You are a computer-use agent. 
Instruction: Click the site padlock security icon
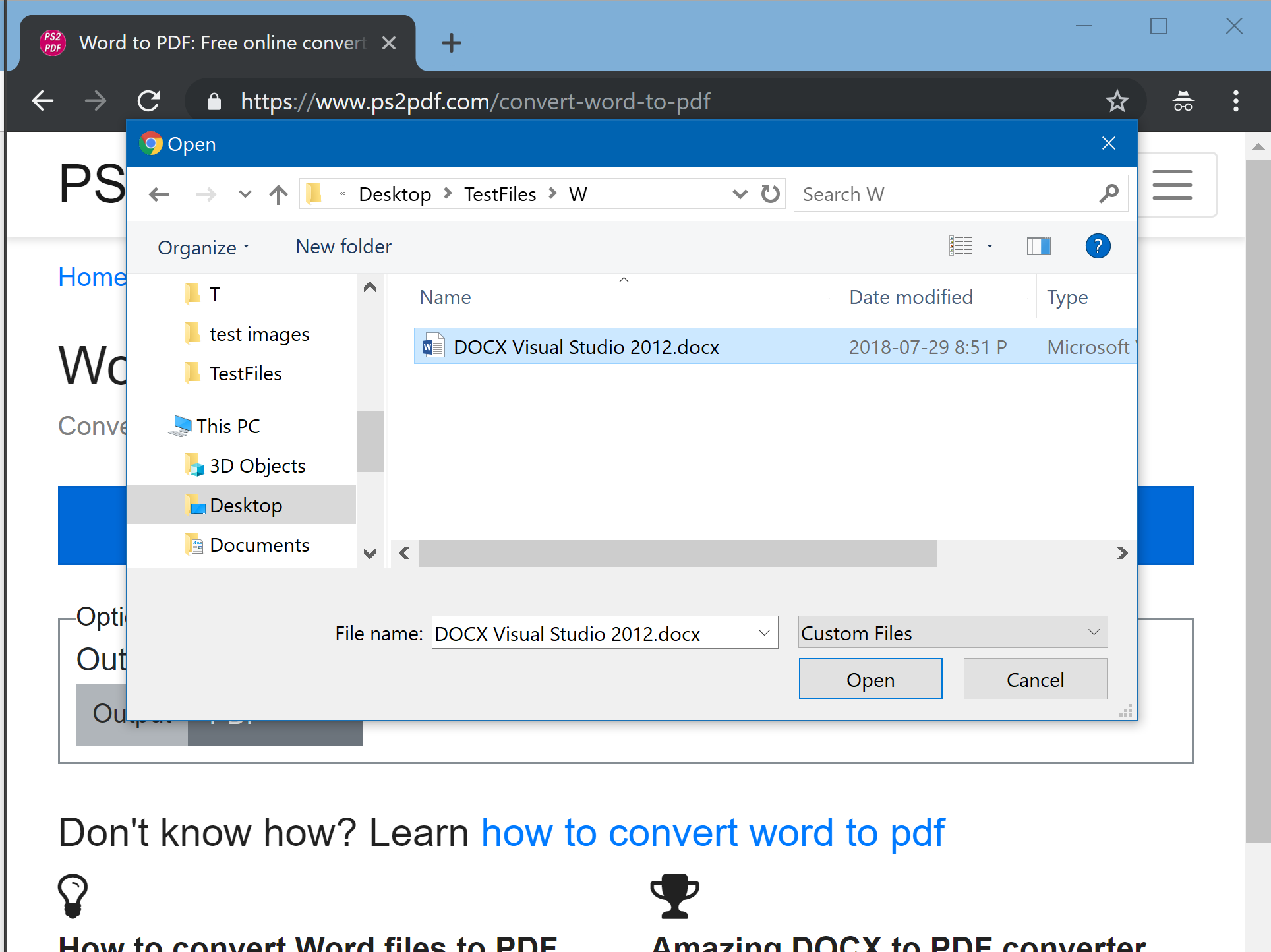coord(214,102)
